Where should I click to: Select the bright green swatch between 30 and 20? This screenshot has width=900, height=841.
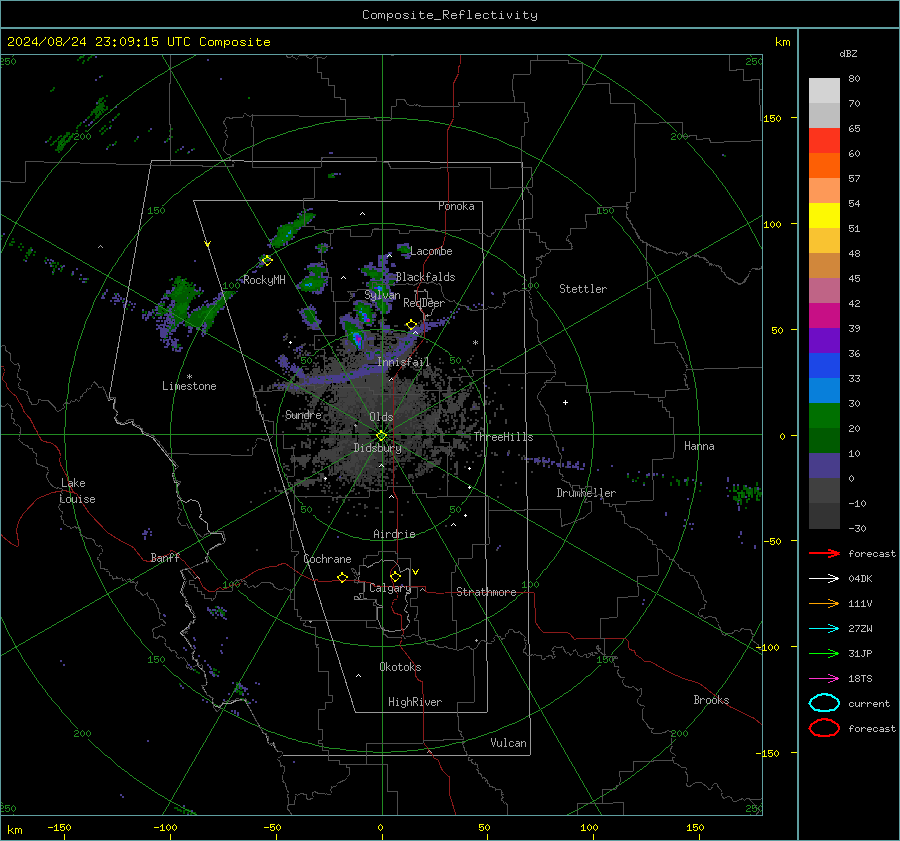824,416
